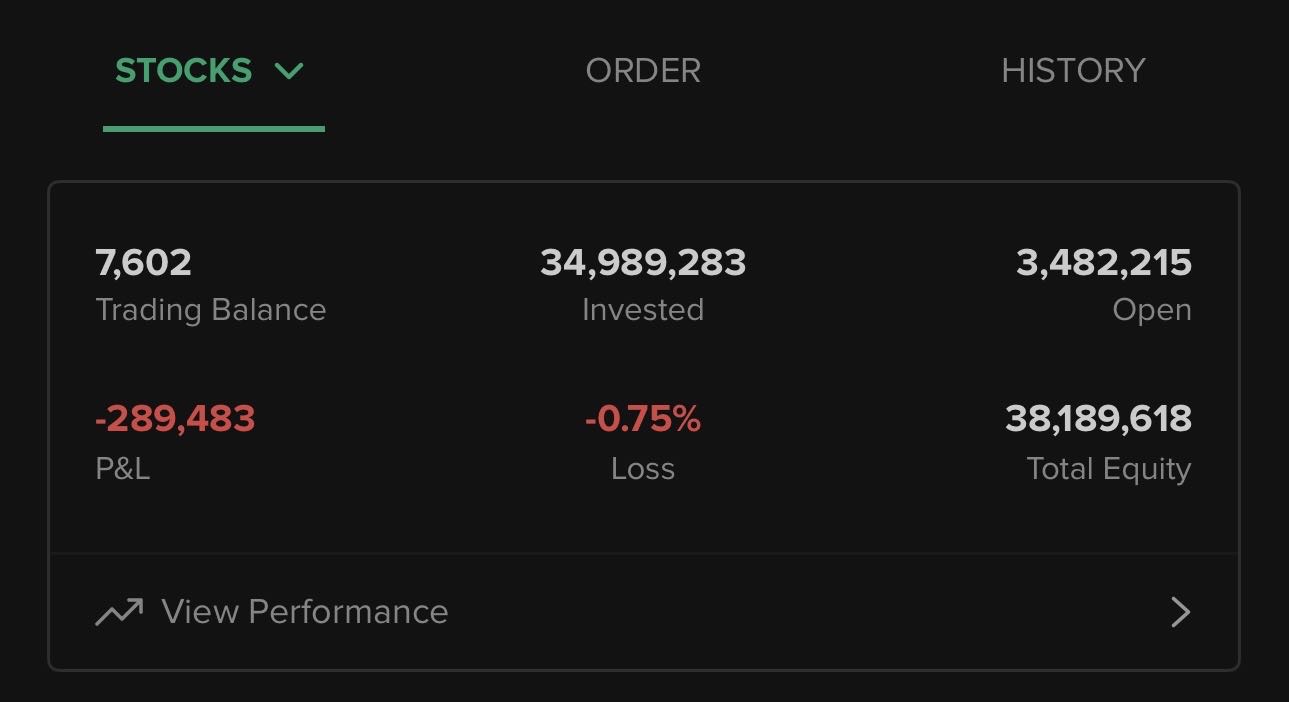Click the Trading Balance label
This screenshot has width=1289, height=702.
211,311
